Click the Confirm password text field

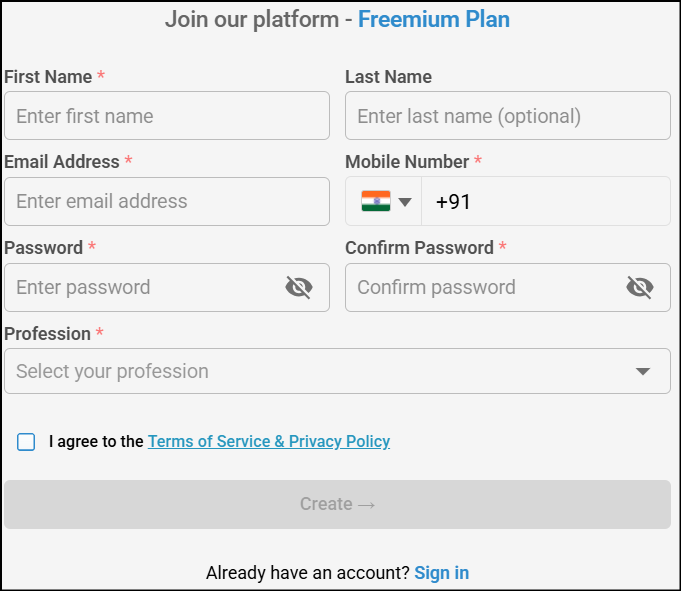(485, 288)
